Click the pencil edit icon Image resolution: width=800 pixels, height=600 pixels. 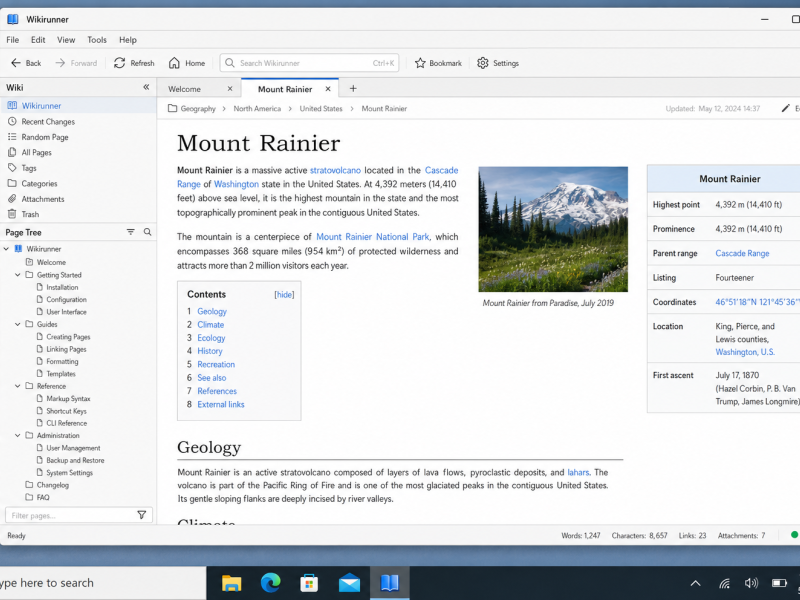coord(786,108)
